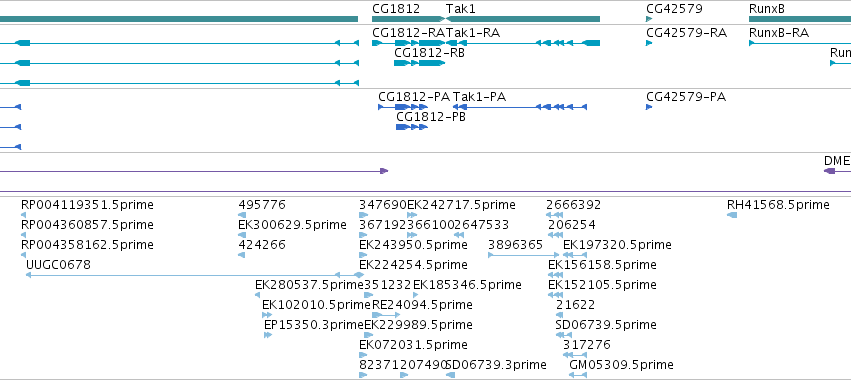This screenshot has height=380, width=851.
Task: Click the Tak1-PA coding sequence line
Action: tap(520, 107)
